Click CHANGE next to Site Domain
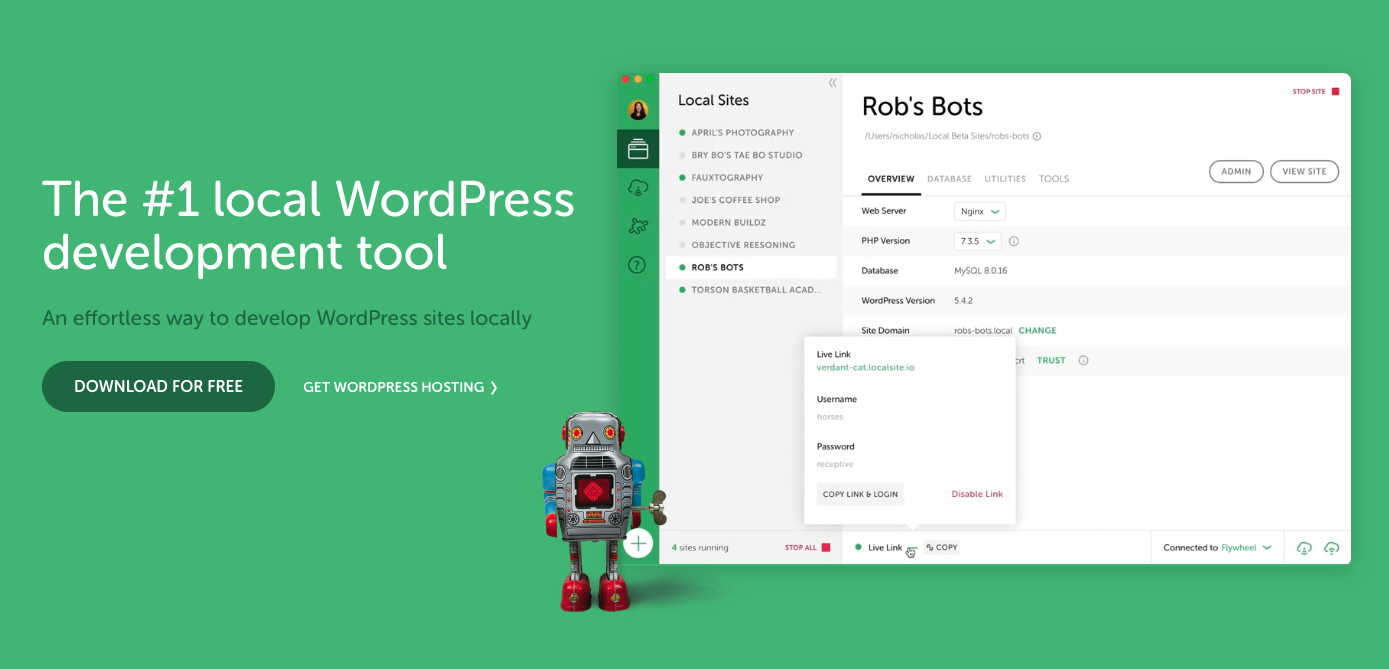1389x669 pixels. (1037, 331)
